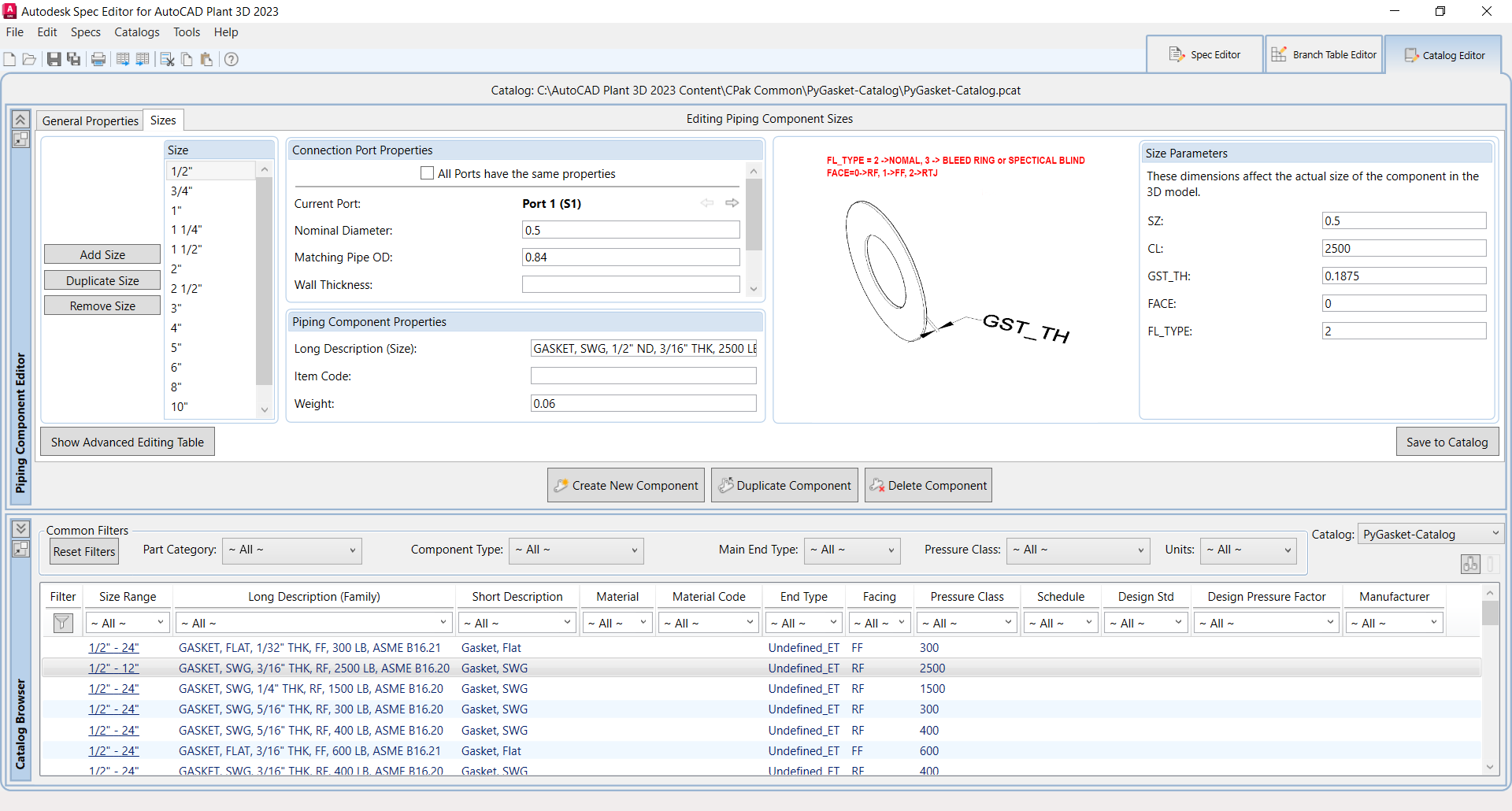
Task: Collapse the Piping Component Editor panel
Action: click(20, 119)
